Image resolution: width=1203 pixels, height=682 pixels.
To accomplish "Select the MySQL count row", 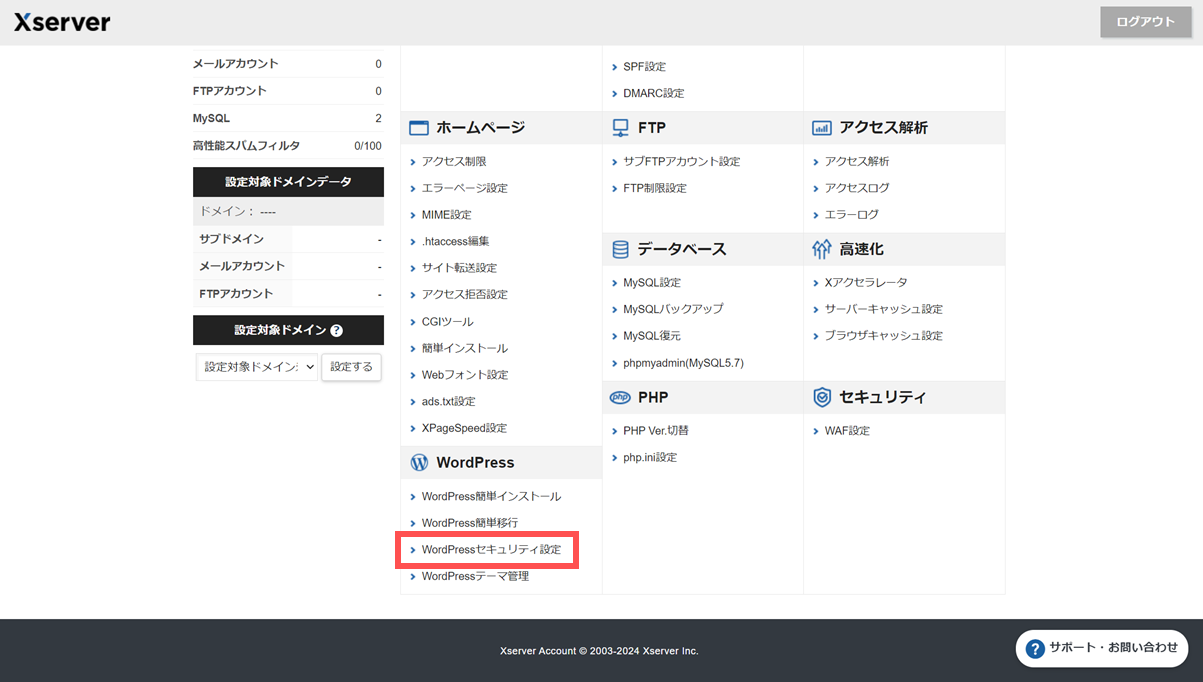I will tap(288, 118).
